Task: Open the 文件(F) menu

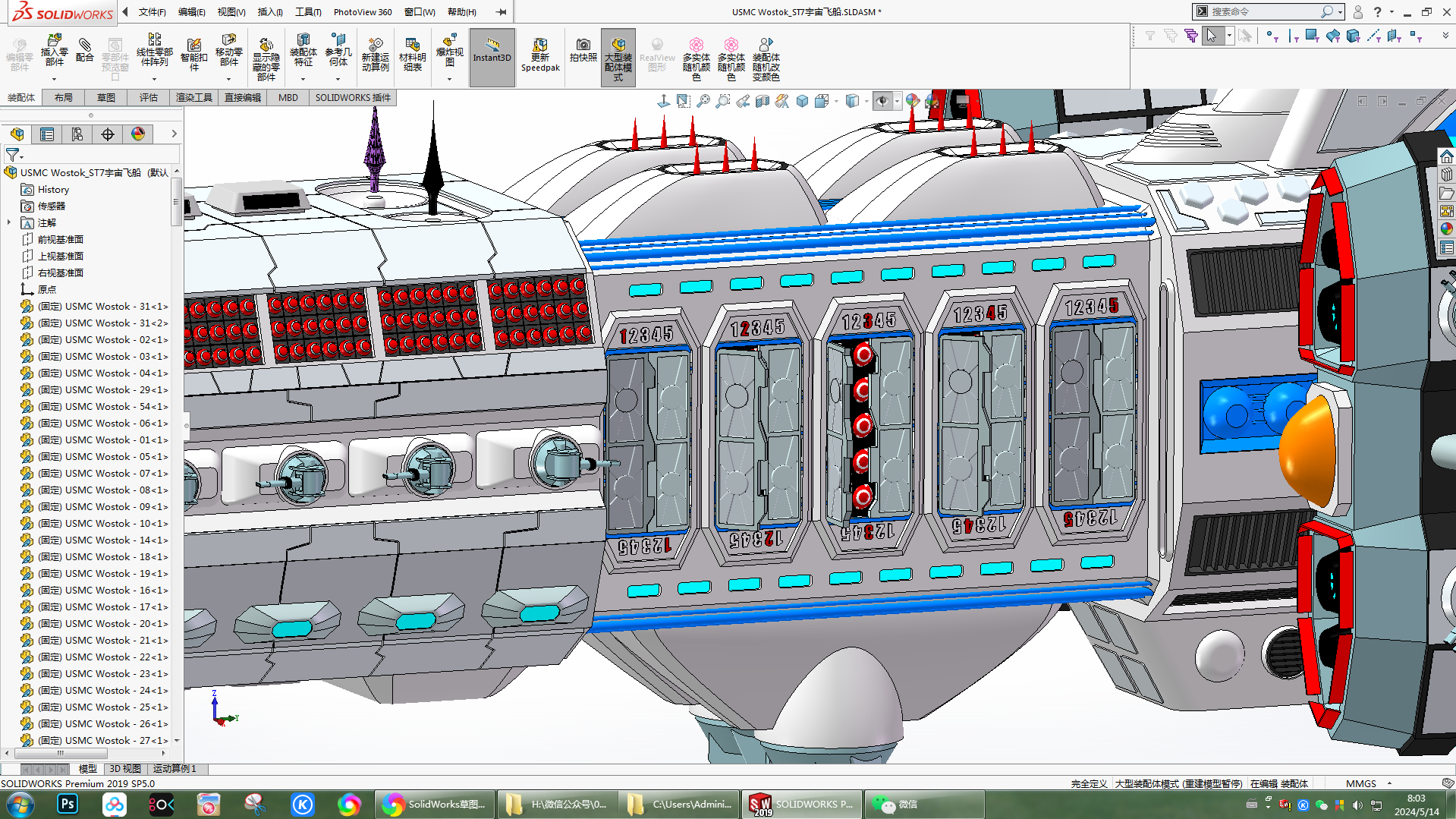Action: click(152, 12)
